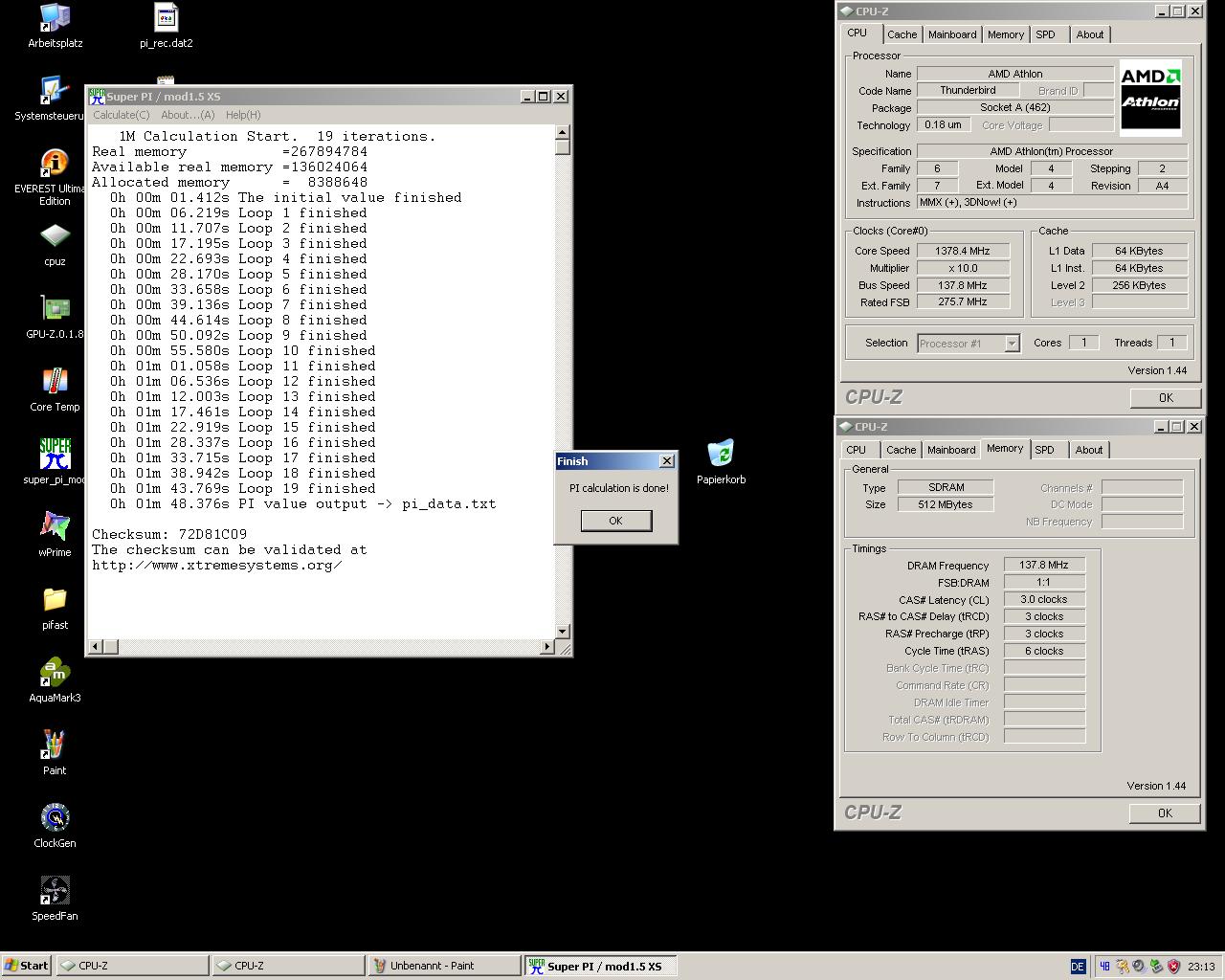
Task: Switch to About tab in upper CPU-Z
Action: click(1089, 34)
